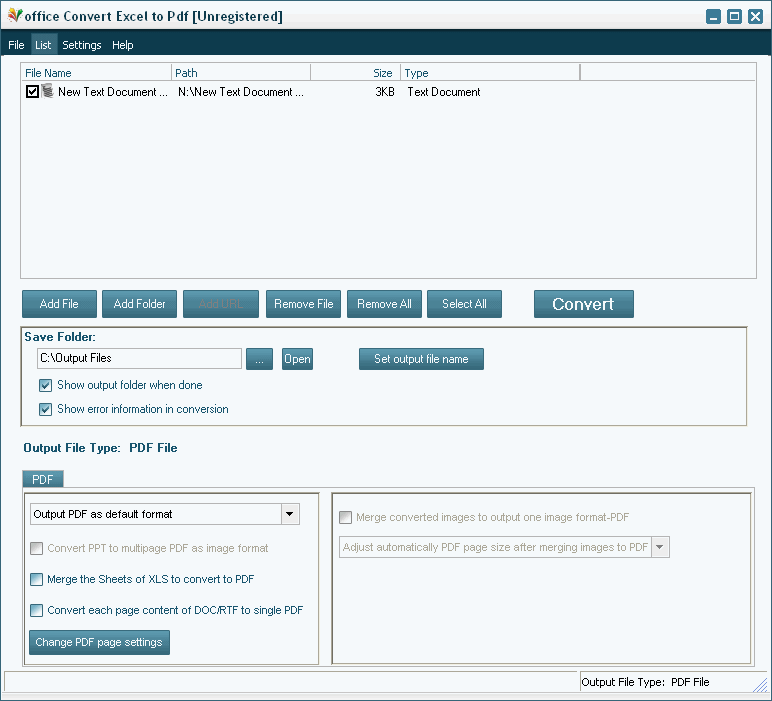Enable Merge the Sheets of XLS option
772x701 pixels.
point(37,579)
